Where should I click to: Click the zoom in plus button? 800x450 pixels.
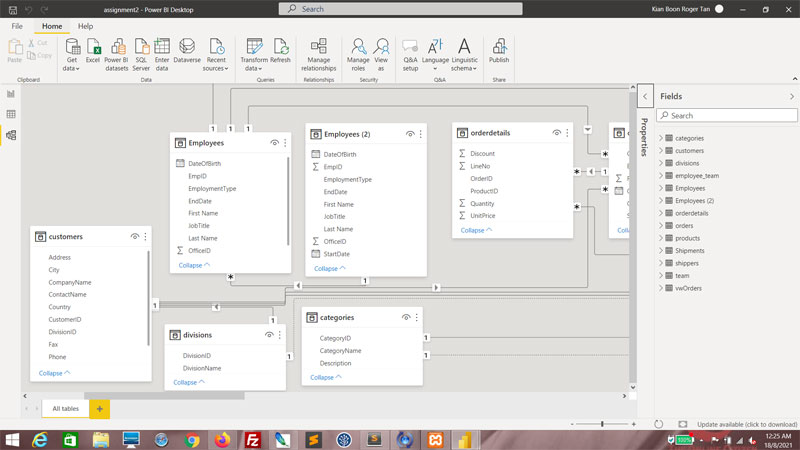click(634, 424)
